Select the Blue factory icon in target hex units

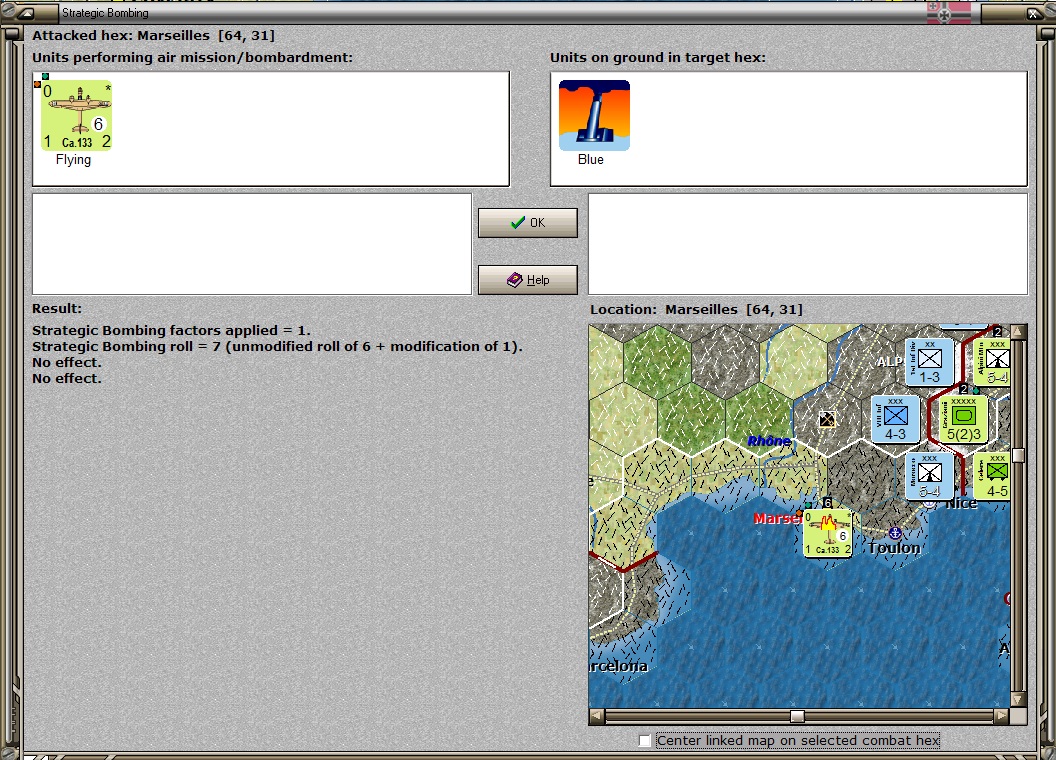pos(594,115)
